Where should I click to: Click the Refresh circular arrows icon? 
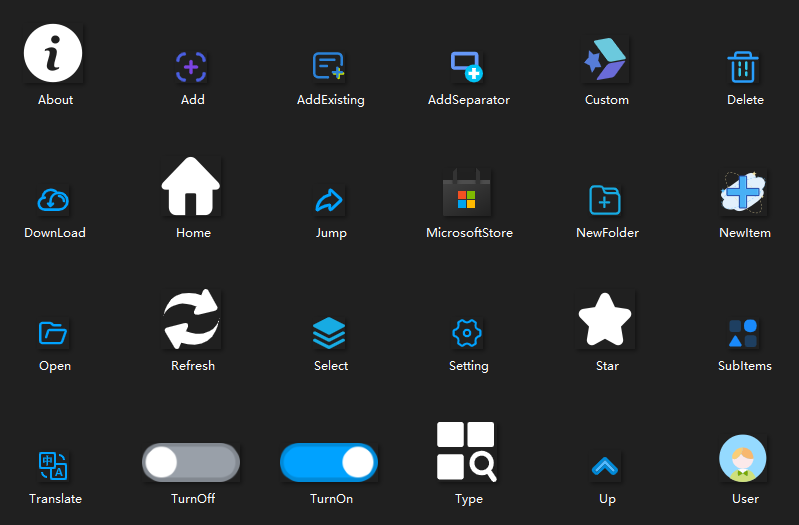191,319
